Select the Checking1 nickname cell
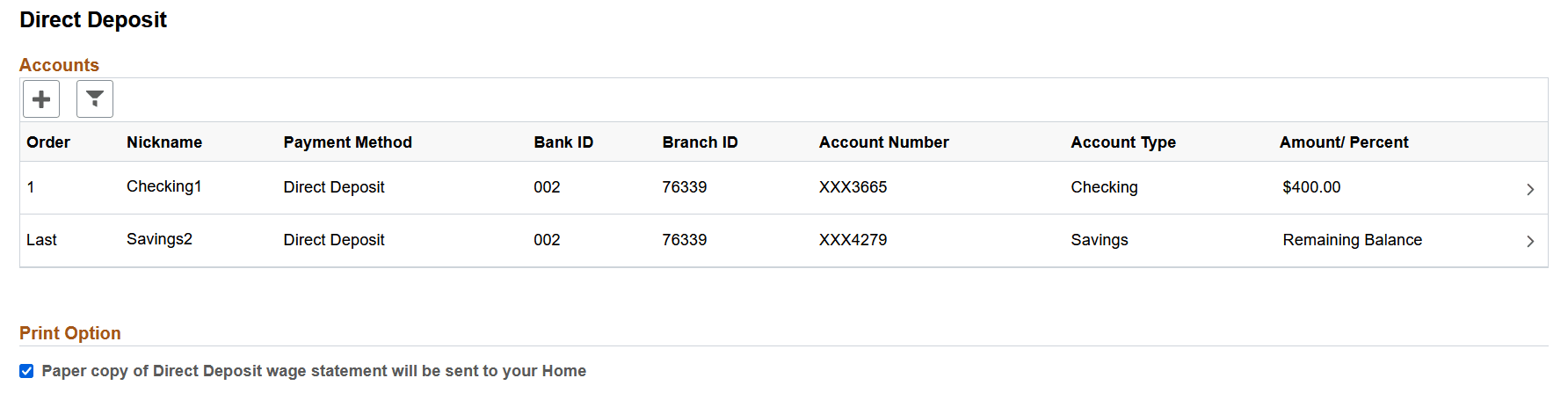Viewport: 1568px width, 400px height. tap(164, 186)
